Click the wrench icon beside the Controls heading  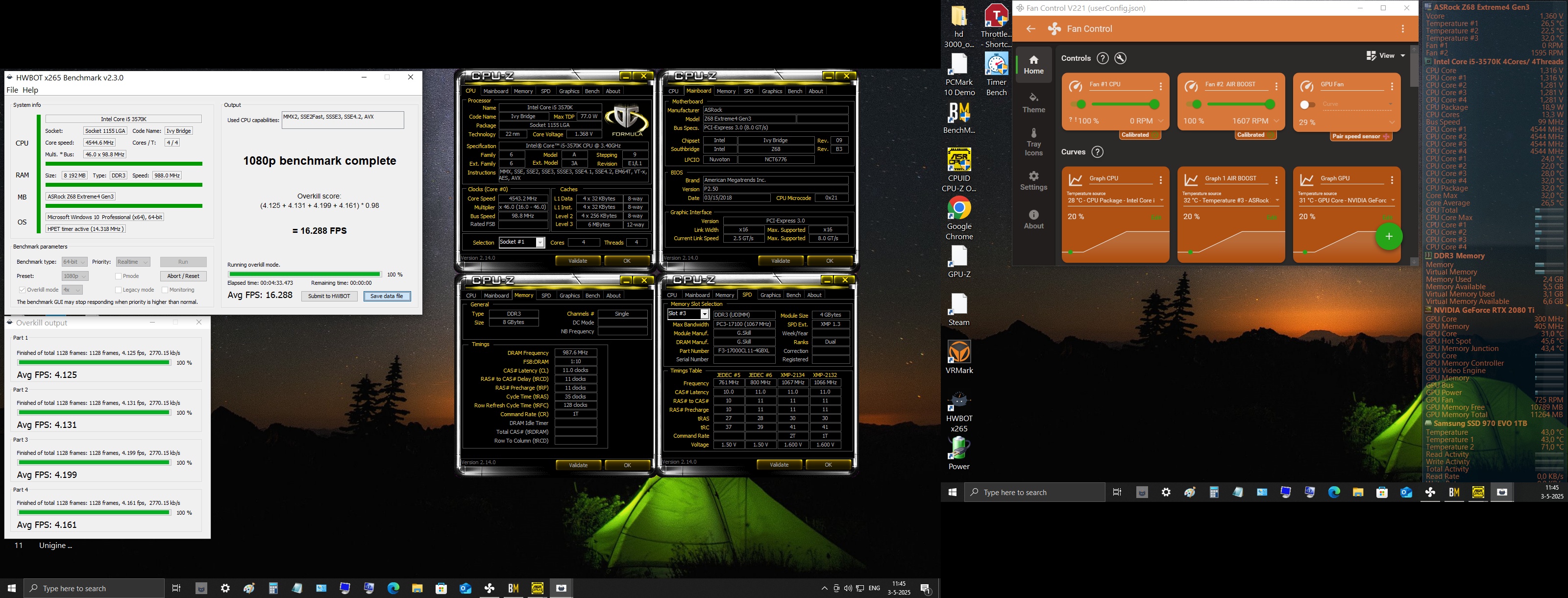(1121, 58)
